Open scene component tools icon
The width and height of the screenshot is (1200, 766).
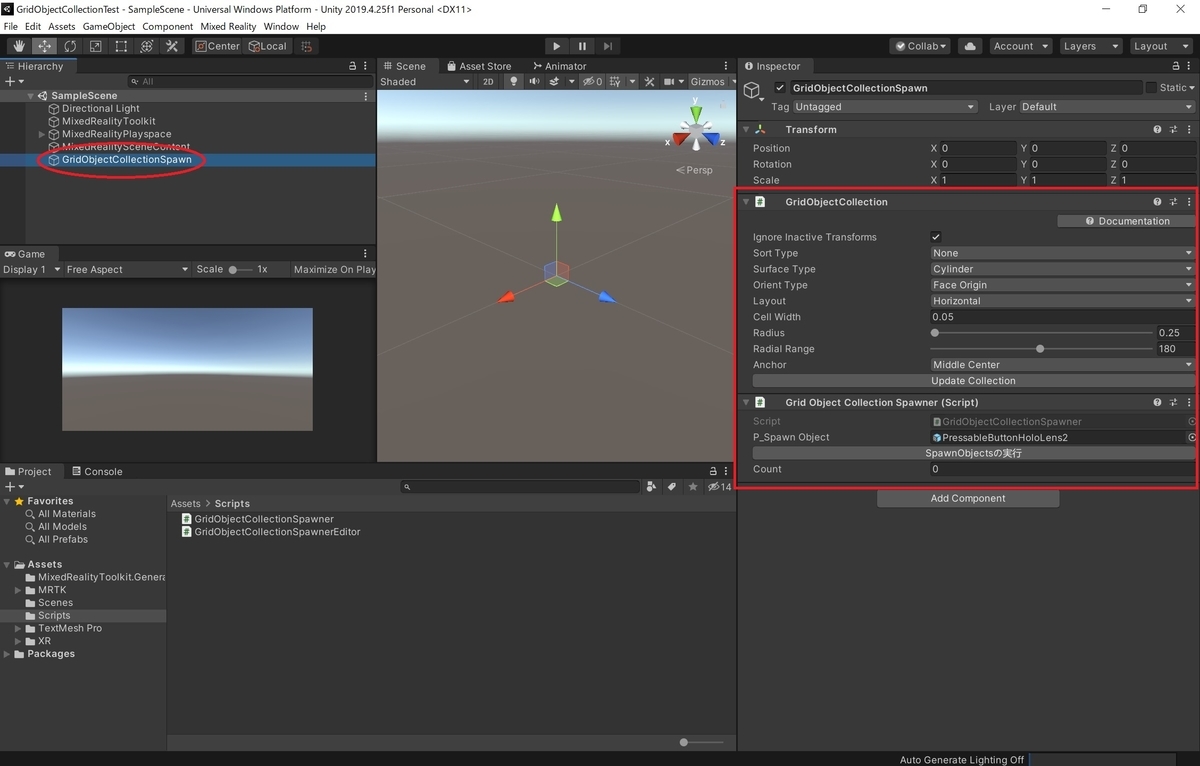point(649,82)
